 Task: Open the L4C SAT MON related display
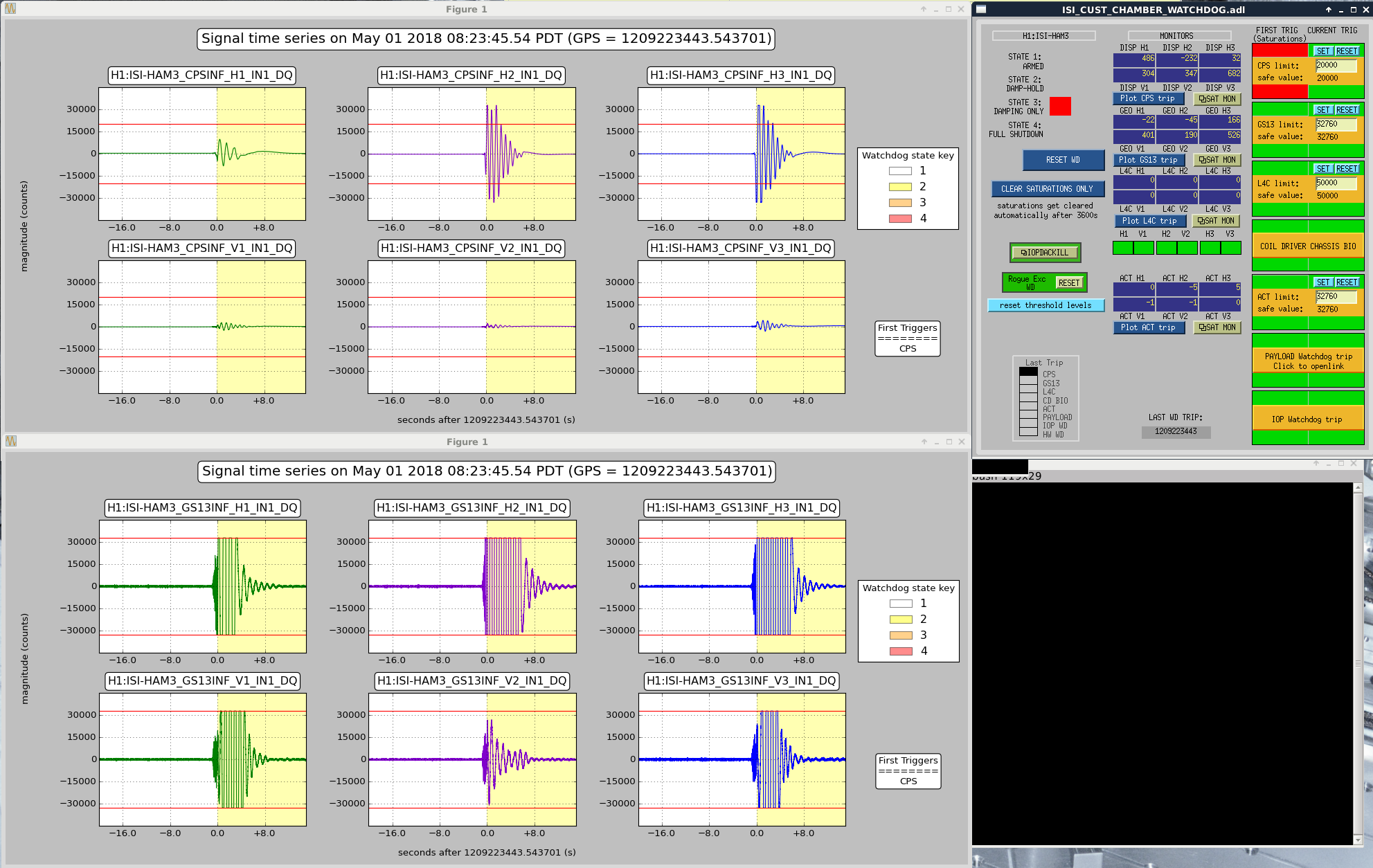pos(1217,221)
